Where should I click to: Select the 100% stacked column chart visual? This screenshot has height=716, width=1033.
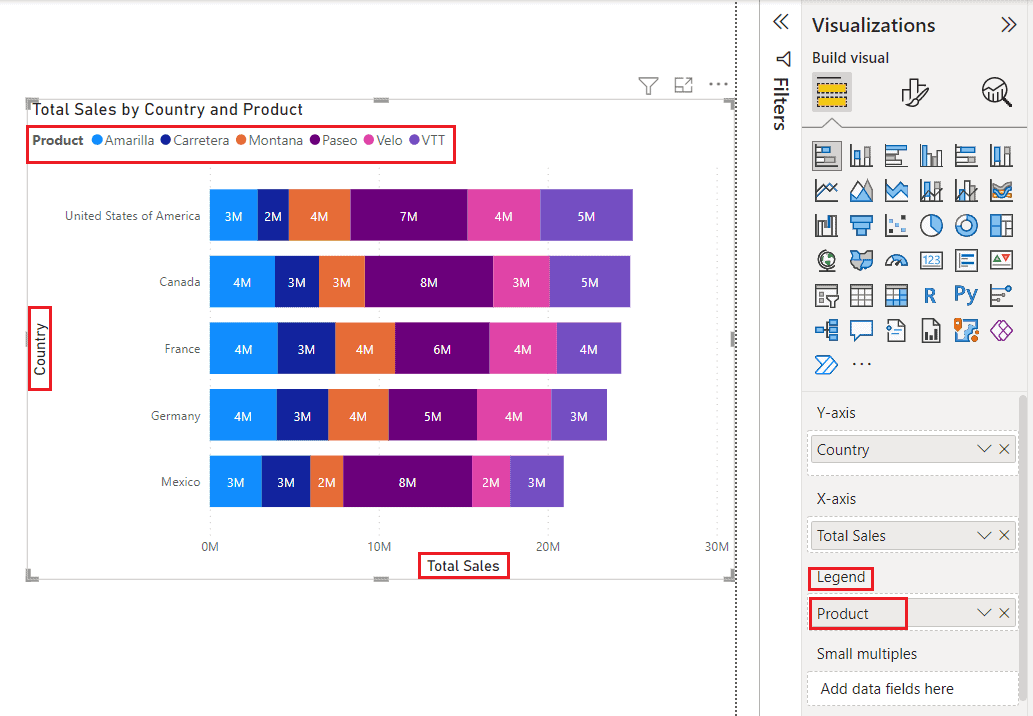(1001, 156)
